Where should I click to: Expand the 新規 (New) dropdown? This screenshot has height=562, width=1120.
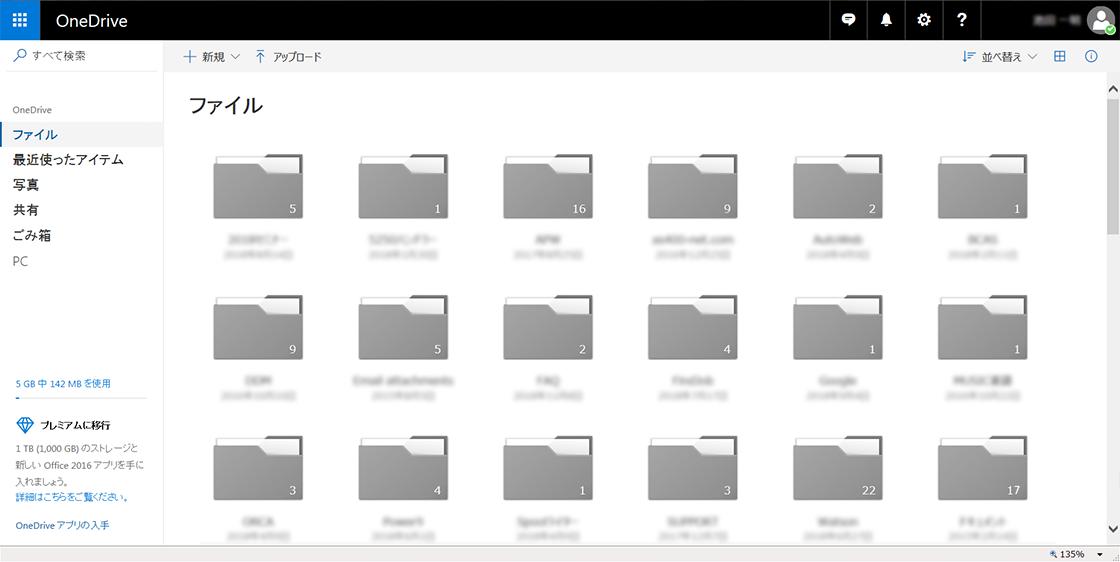click(212, 57)
